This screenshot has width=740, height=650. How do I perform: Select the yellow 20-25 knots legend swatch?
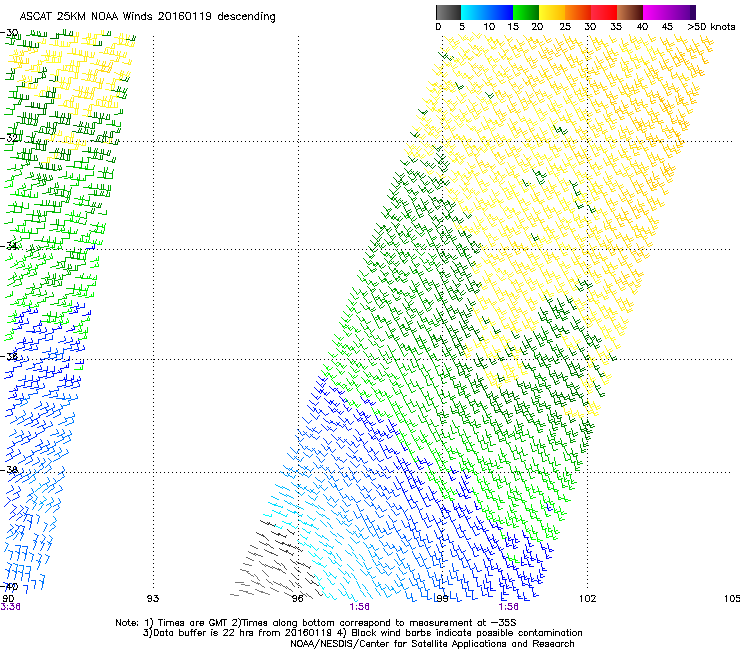point(552,12)
